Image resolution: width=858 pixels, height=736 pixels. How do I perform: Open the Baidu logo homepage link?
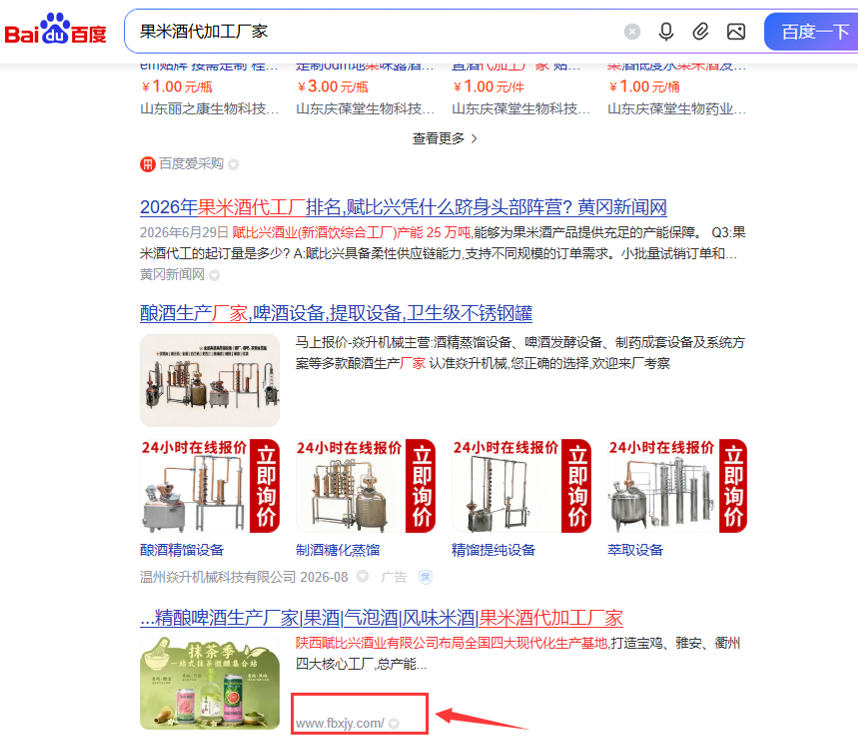(x=55, y=29)
